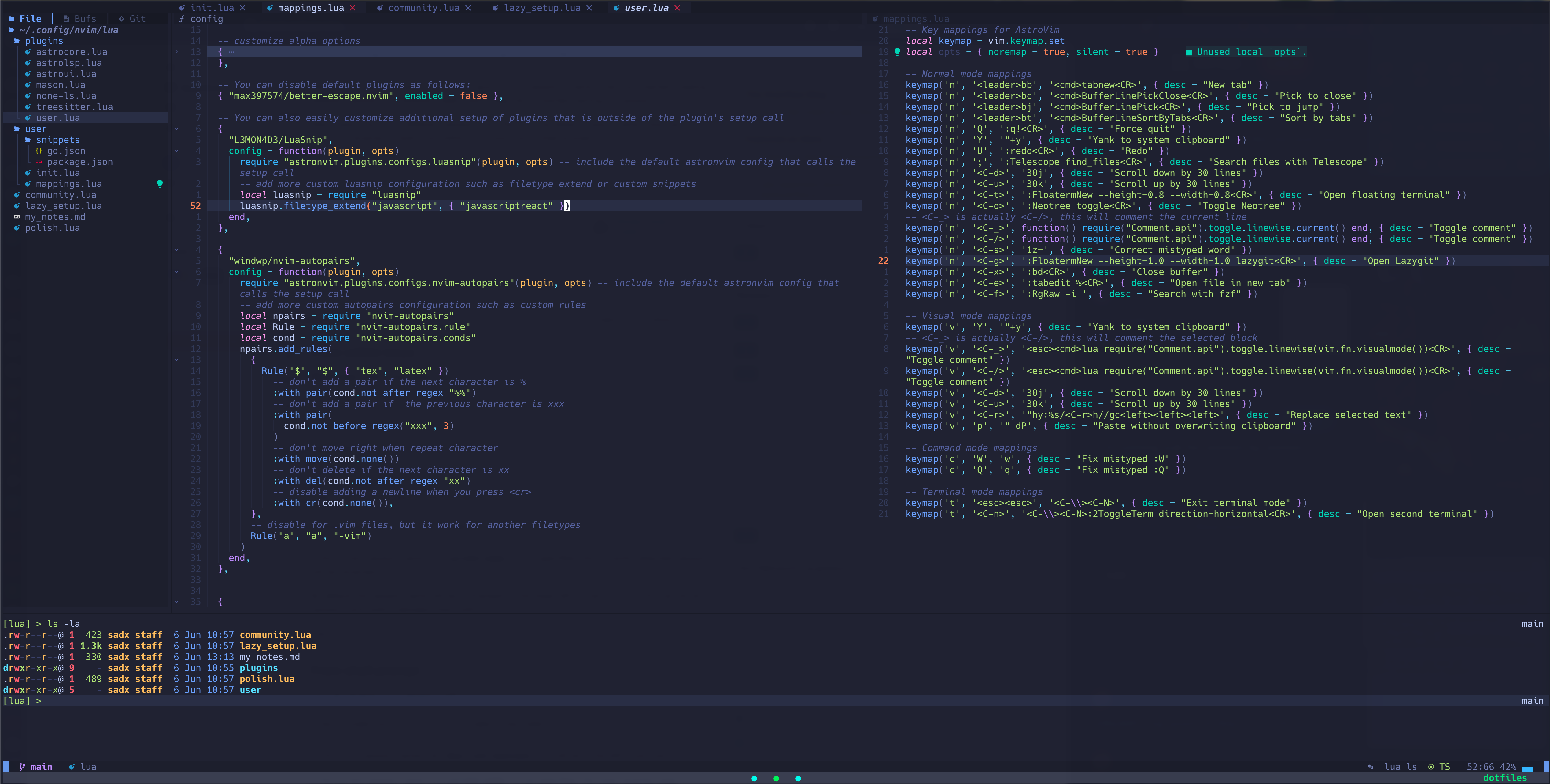This screenshot has height=784, width=1550.
Task: Collapse the fold inside npairs.add_rules
Action: click(176, 360)
